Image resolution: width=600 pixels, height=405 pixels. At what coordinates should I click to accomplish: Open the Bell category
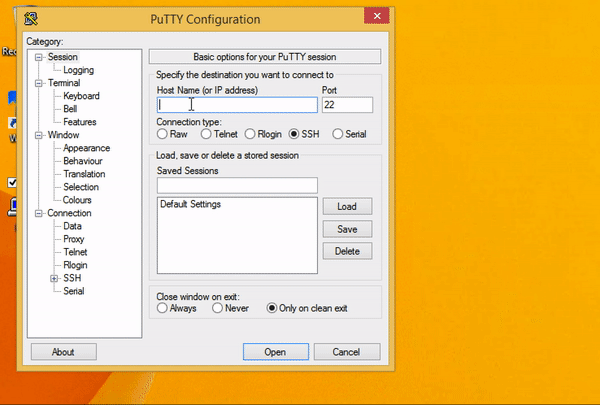[x=70, y=109]
